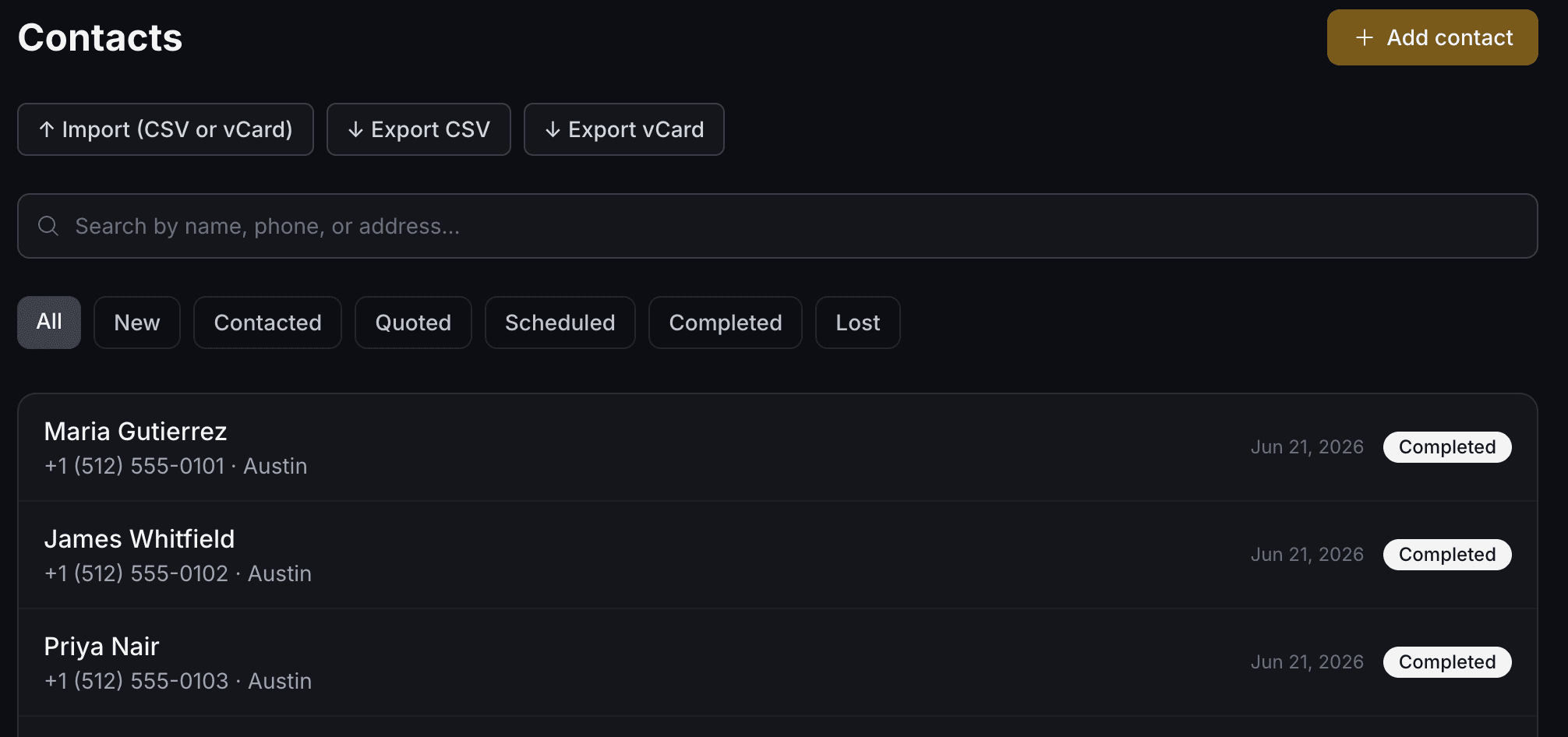
Task: Open Maria Gutierrez contact row
Action: coord(777,448)
